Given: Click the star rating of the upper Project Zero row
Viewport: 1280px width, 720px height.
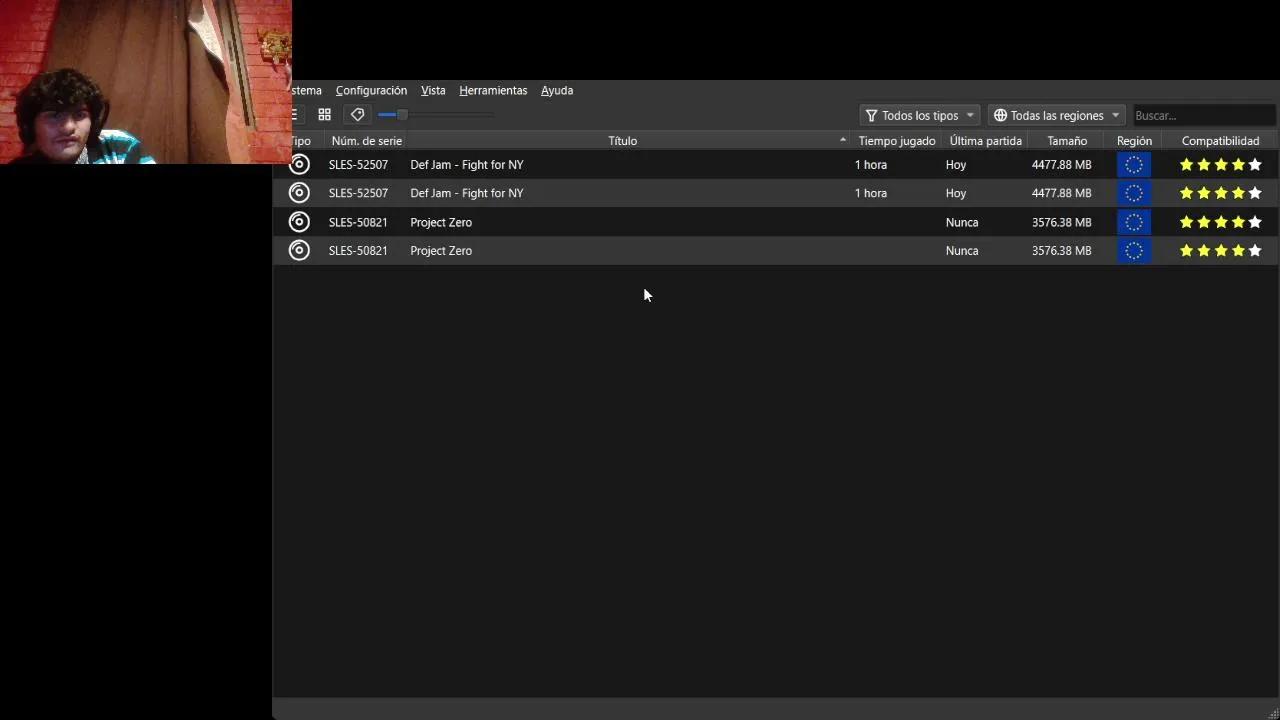Looking at the screenshot, I should click(x=1220, y=222).
